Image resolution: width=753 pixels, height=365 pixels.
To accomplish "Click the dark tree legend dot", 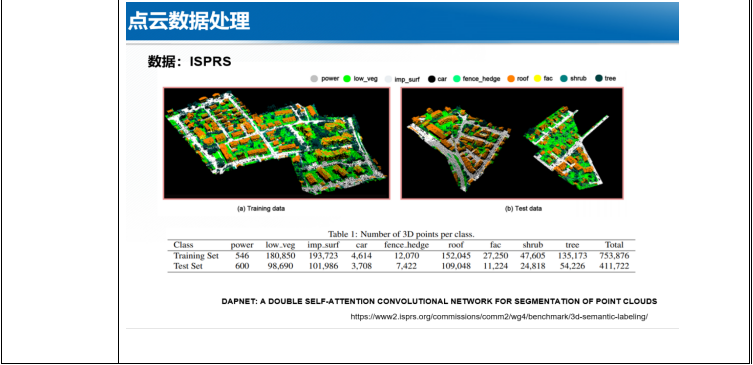I will tap(599, 79).
